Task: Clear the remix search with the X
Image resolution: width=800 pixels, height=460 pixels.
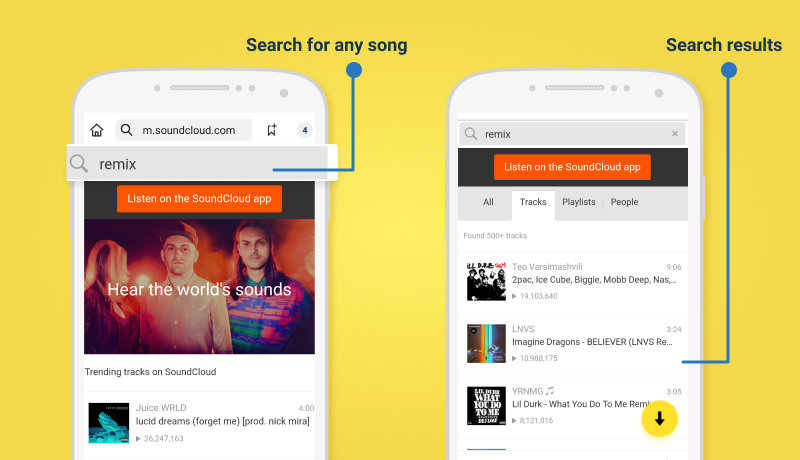Action: pos(675,134)
